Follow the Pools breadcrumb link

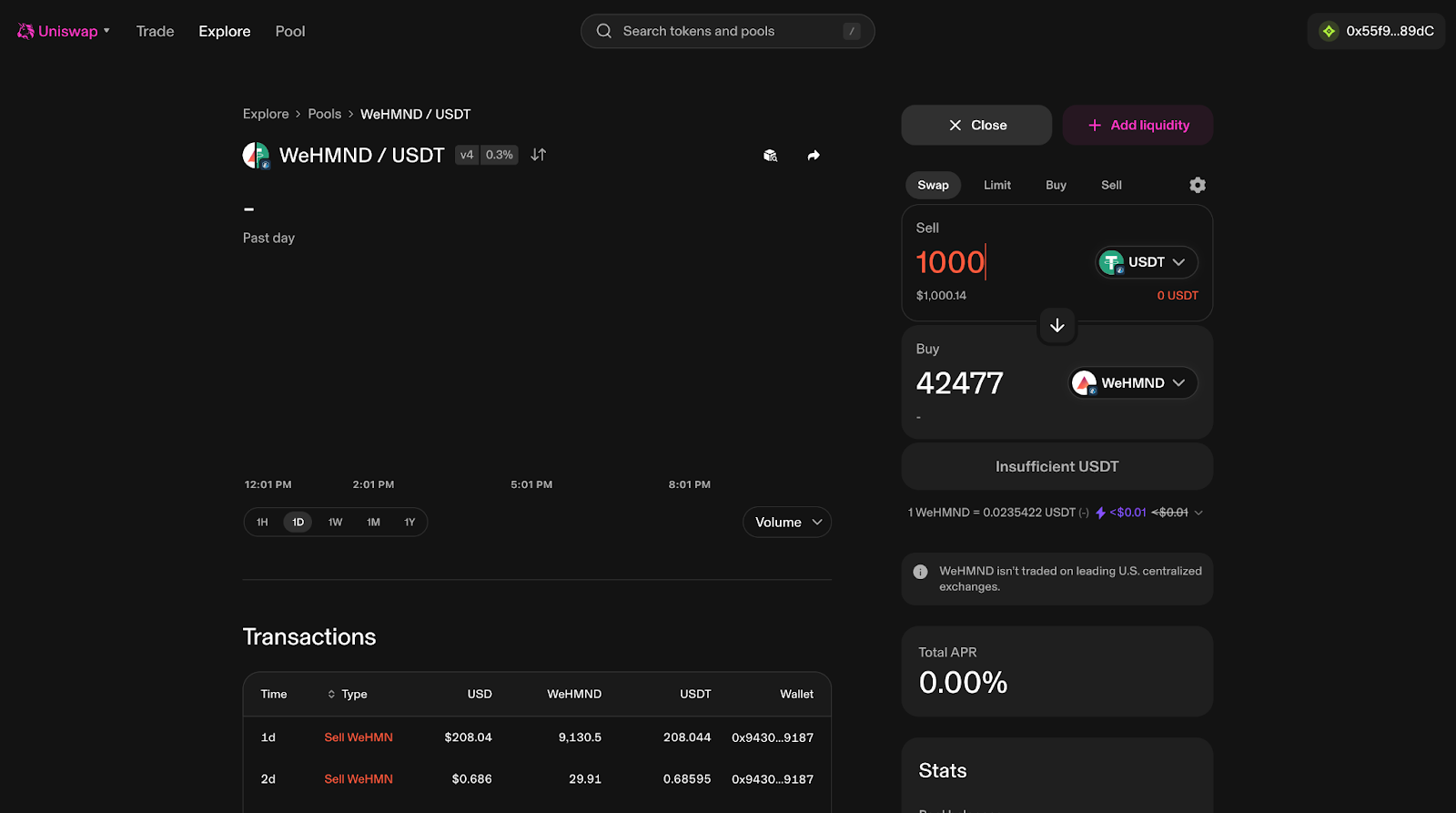(325, 114)
